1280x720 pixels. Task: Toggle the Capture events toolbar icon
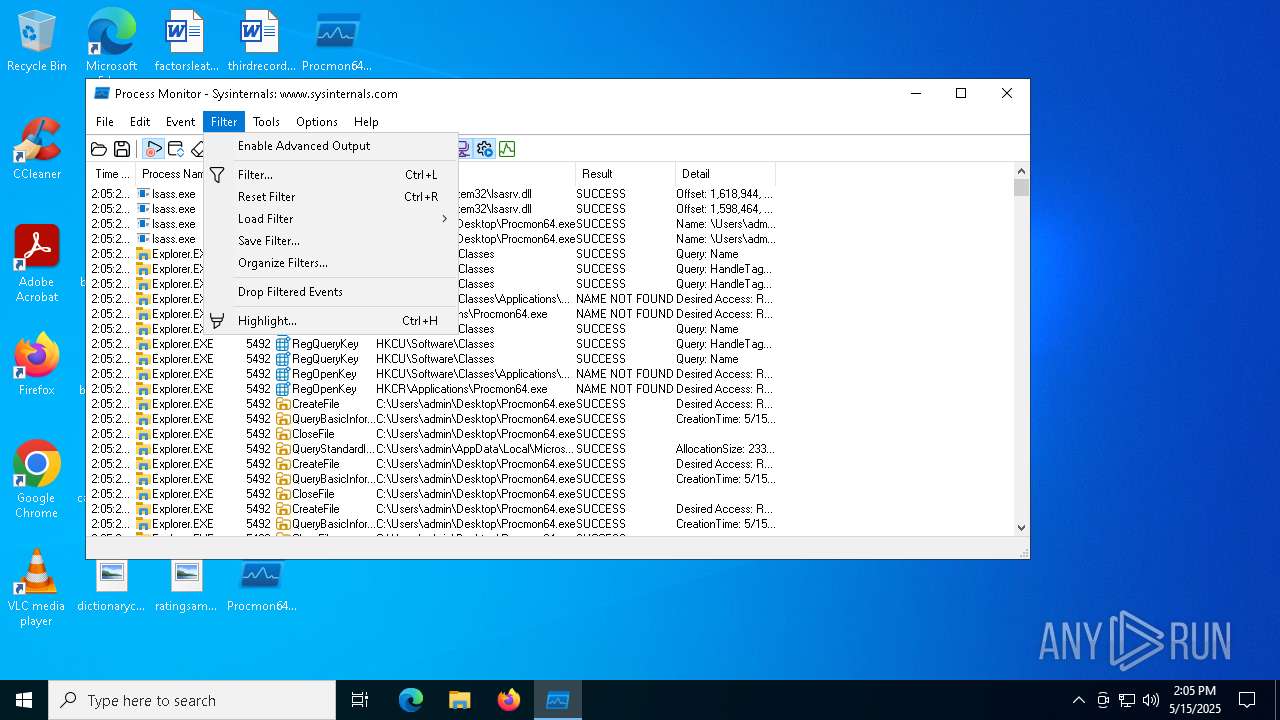(153, 149)
